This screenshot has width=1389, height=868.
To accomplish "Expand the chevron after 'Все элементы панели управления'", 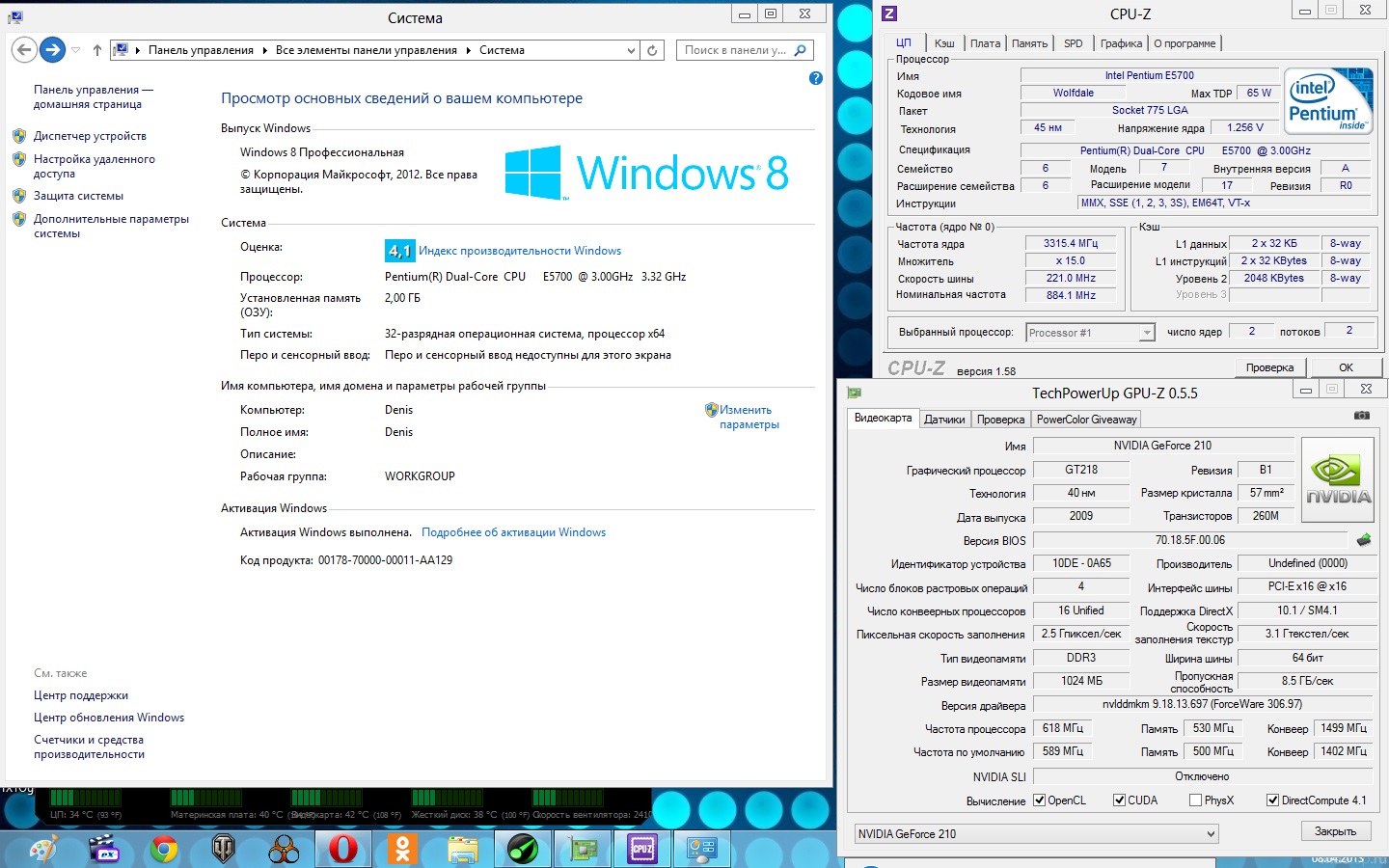I will coord(469,50).
